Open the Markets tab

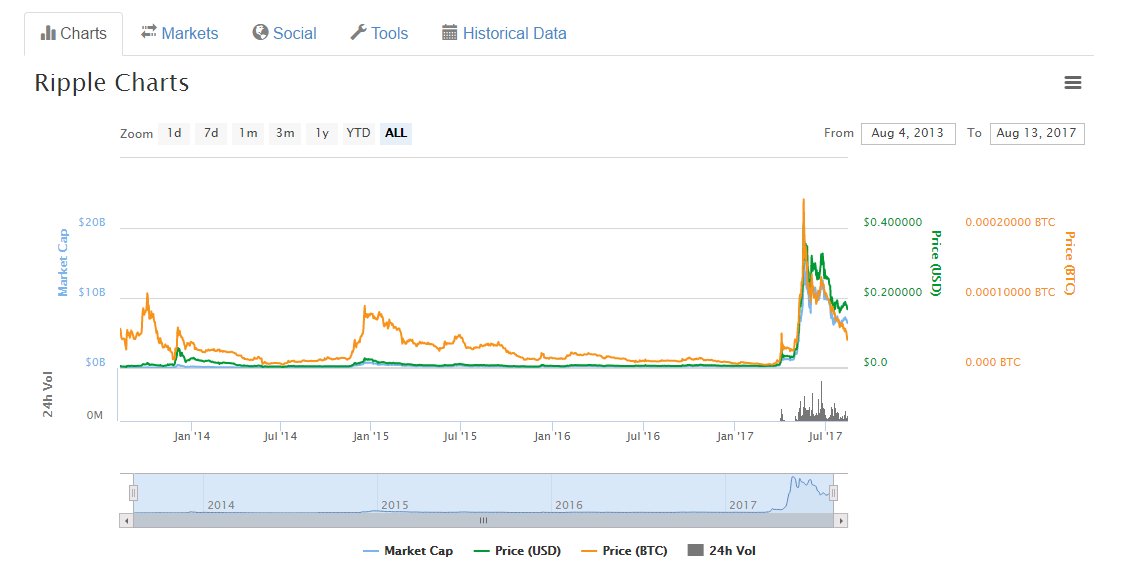click(x=179, y=33)
